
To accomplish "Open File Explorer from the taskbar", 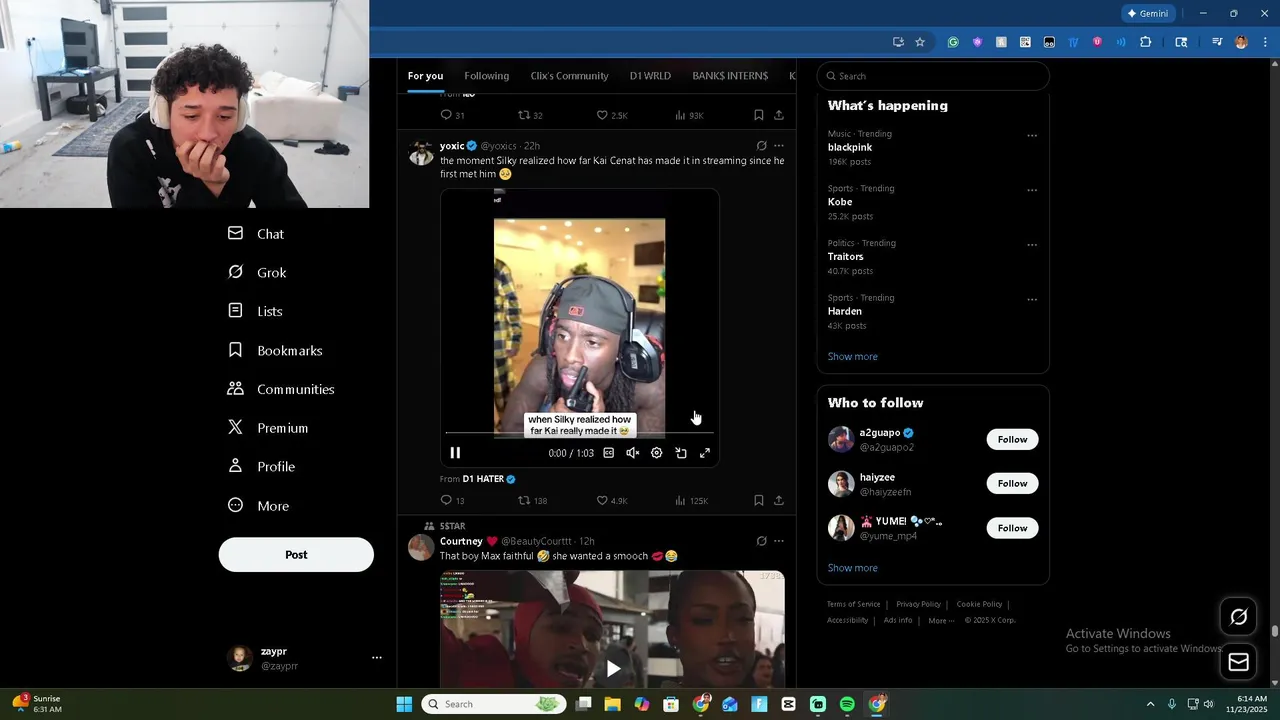I will point(613,704).
